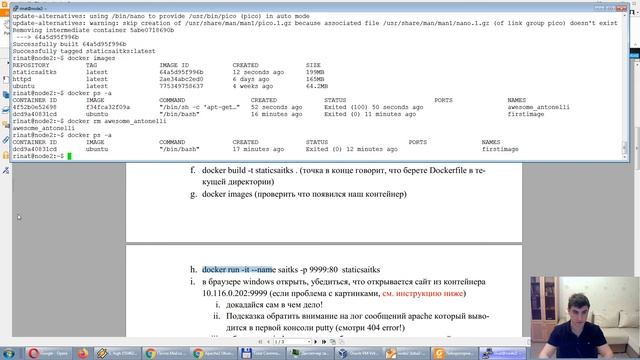Click the webcam video thumbnail
Screen dimensions: 640x360
[x=584, y=318]
